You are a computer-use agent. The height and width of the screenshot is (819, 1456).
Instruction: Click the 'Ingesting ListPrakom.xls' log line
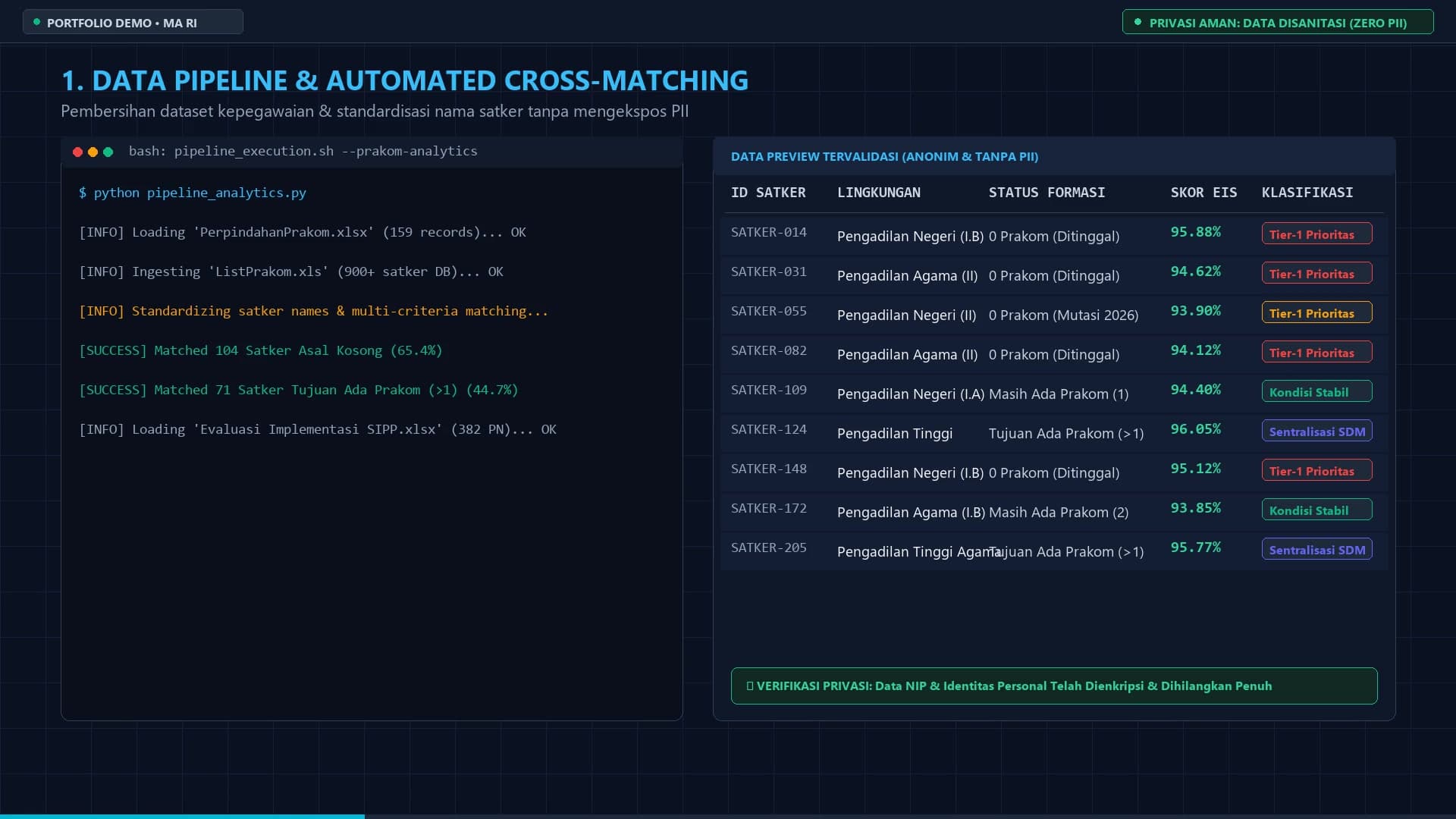pyautogui.click(x=290, y=271)
